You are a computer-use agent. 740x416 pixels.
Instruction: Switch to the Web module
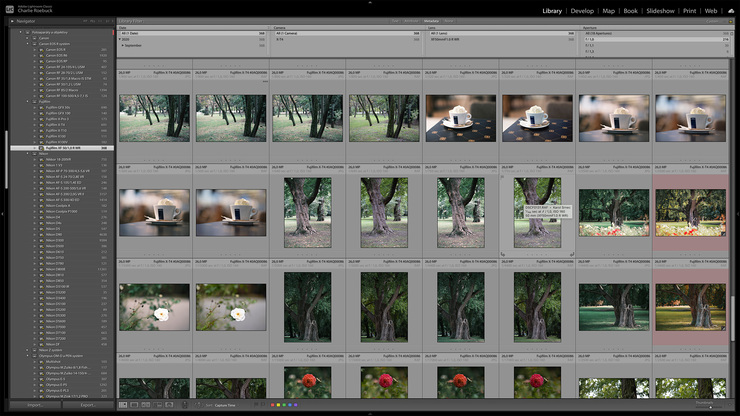[711, 11]
